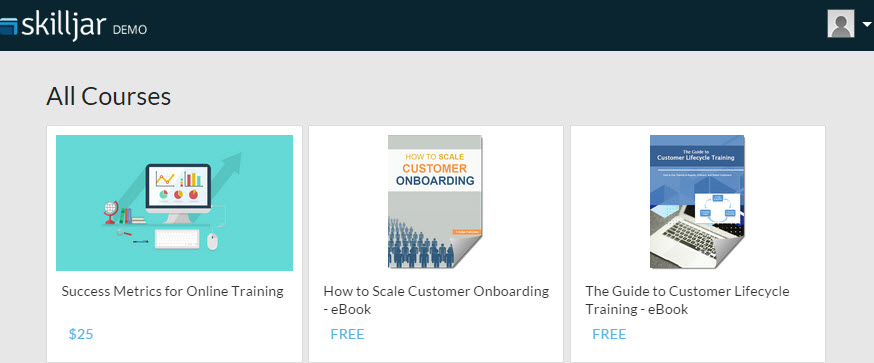Click the $25 price label
The width and height of the screenshot is (874, 363).
[x=81, y=334]
